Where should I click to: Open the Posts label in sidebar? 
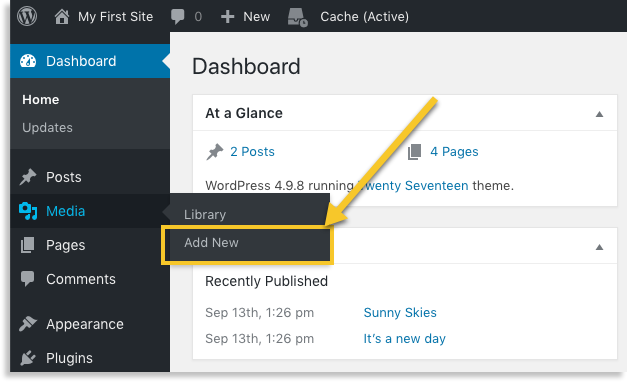[x=64, y=177]
